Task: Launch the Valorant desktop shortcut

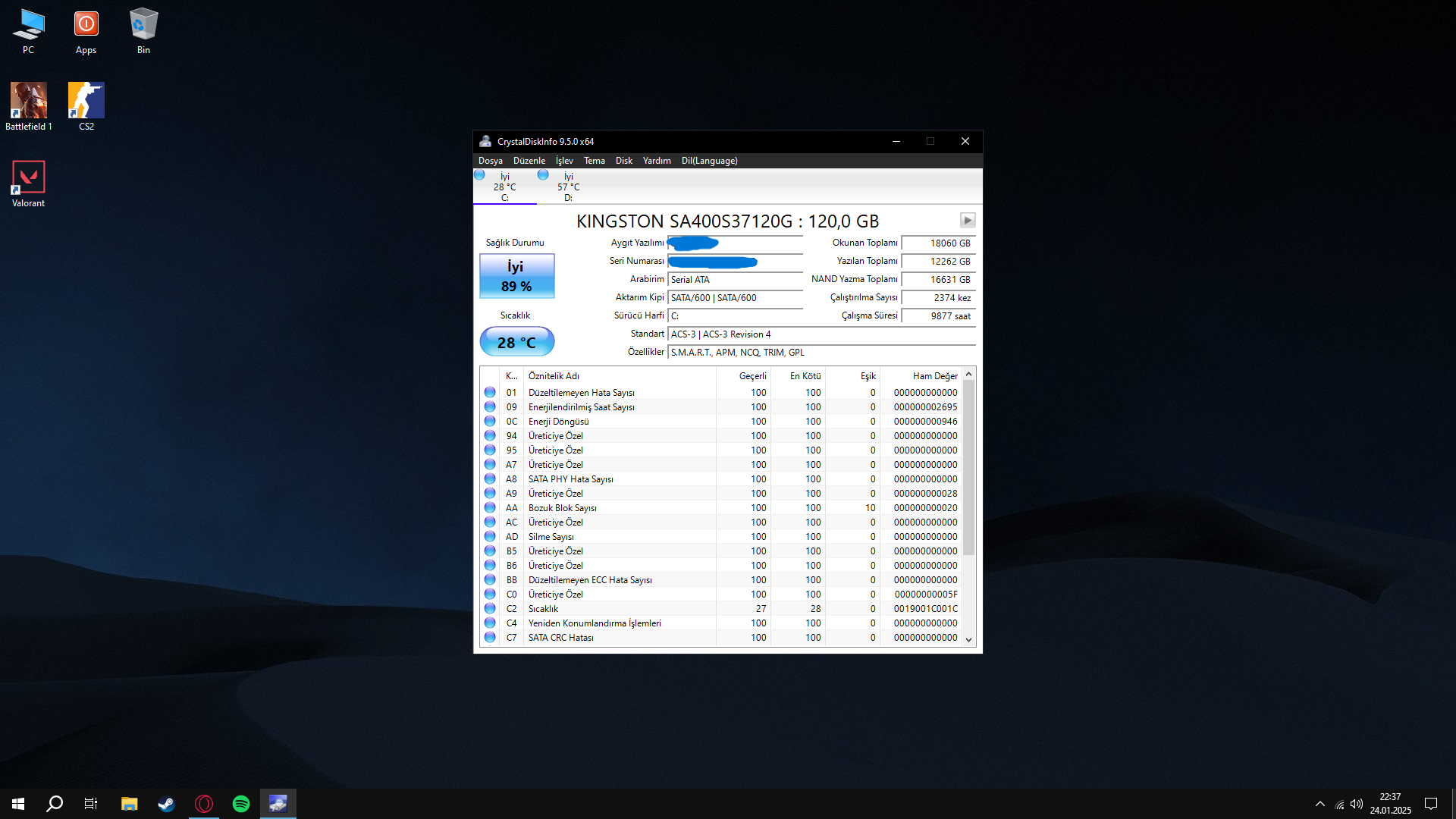Action: coord(28,184)
